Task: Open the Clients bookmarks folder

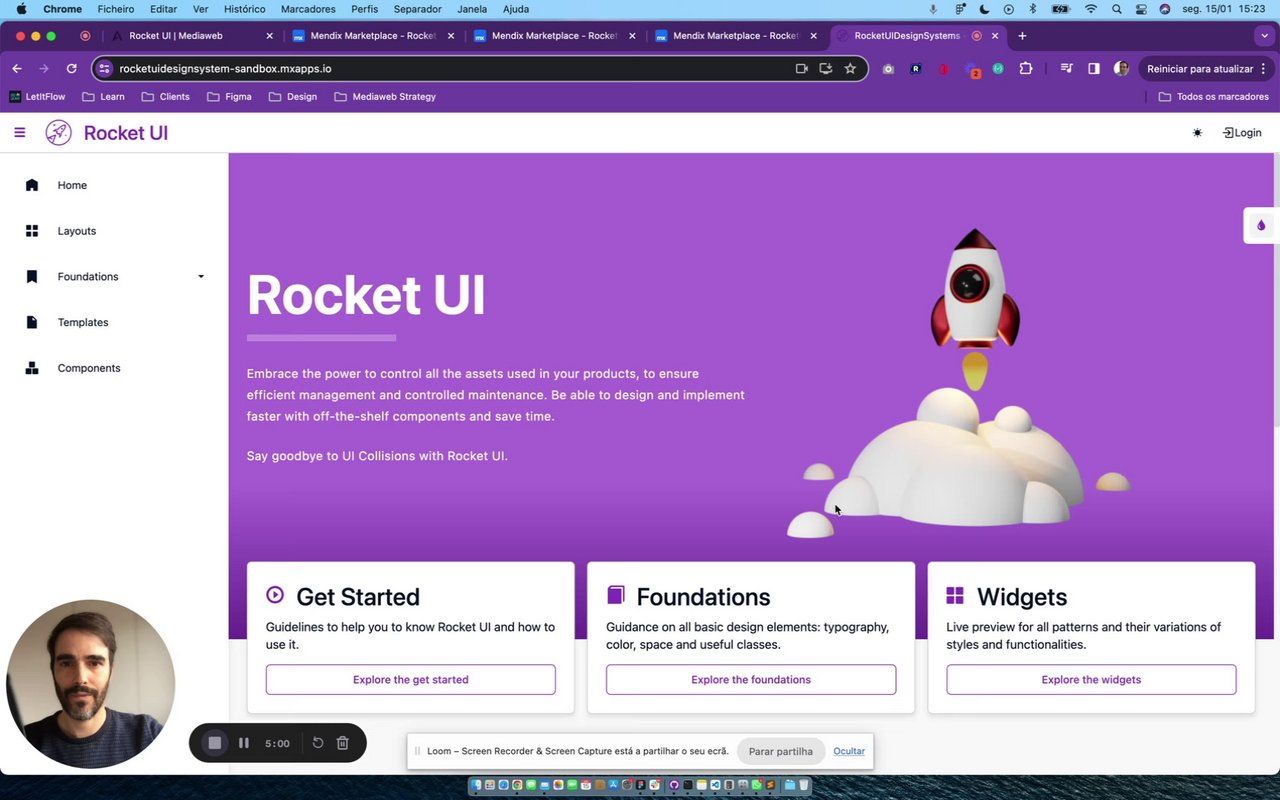Action: click(165, 97)
